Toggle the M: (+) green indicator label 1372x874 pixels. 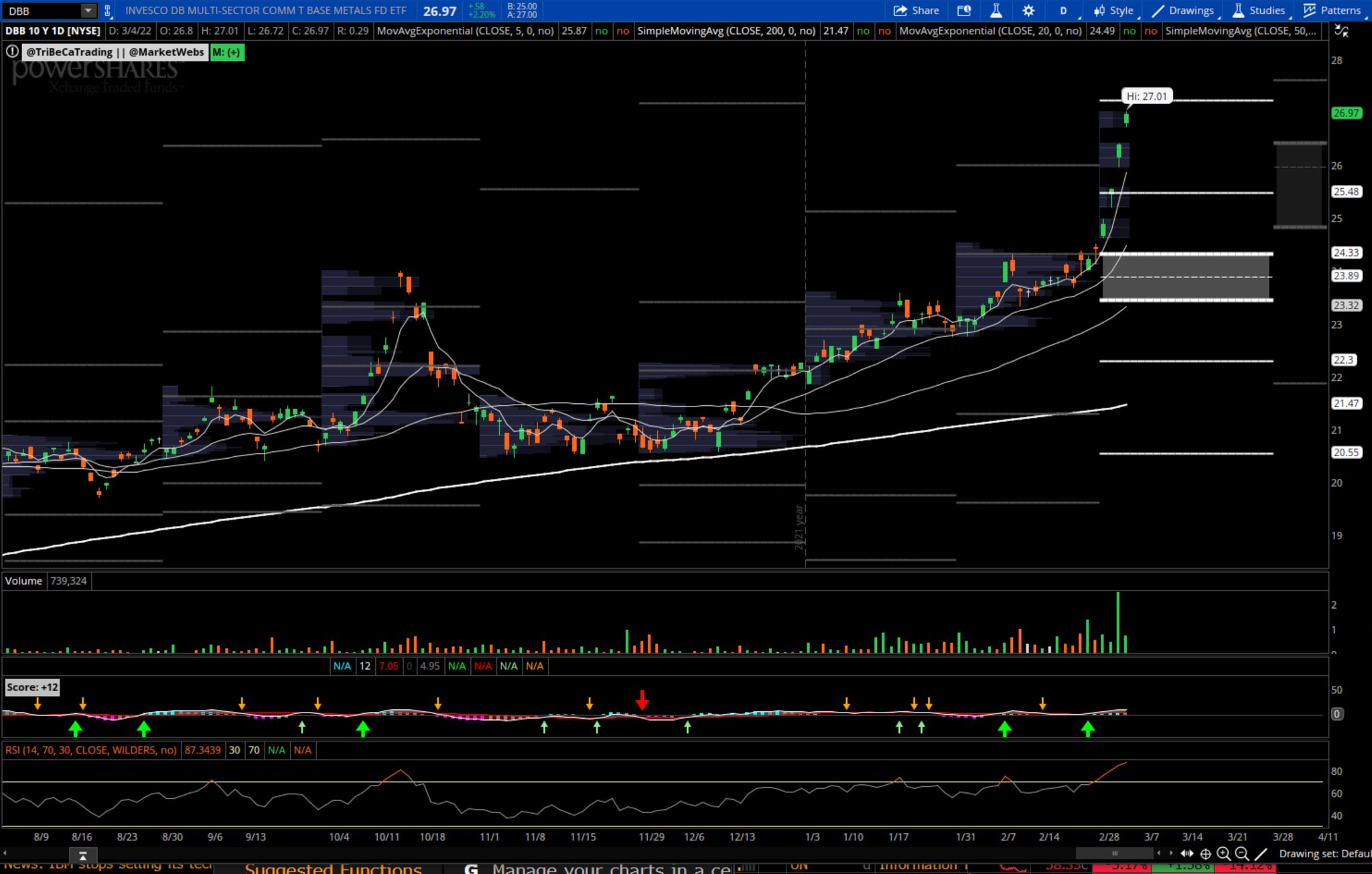[226, 52]
